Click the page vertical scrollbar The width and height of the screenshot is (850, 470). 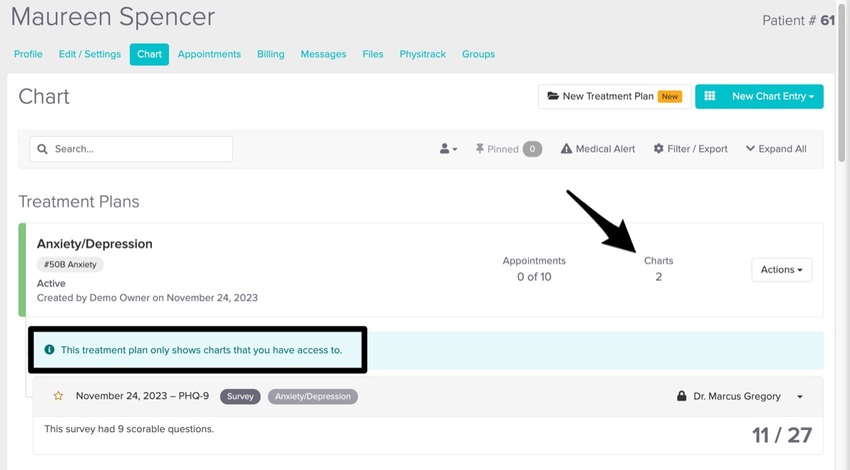pos(843,100)
